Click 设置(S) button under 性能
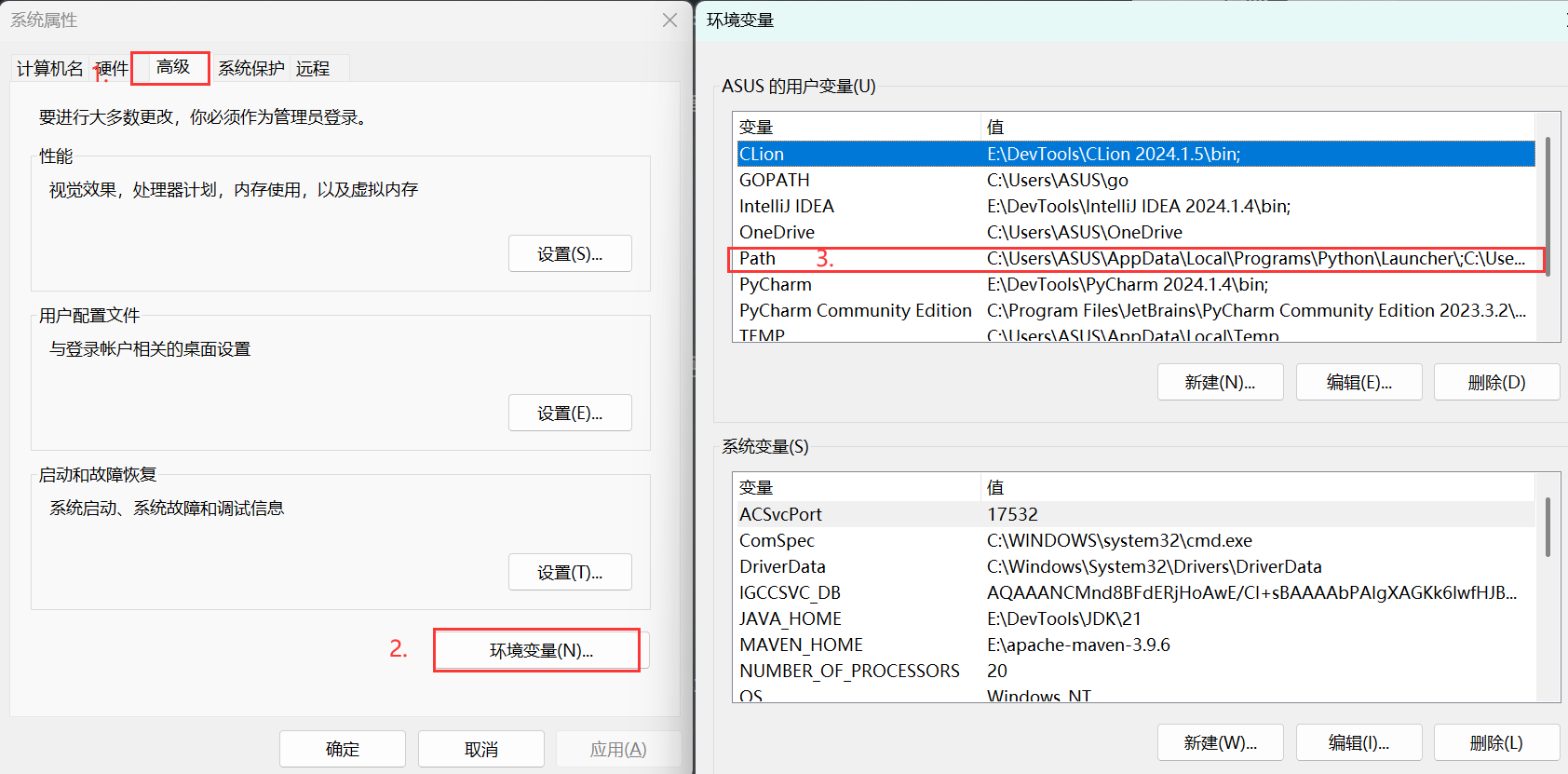 point(570,253)
